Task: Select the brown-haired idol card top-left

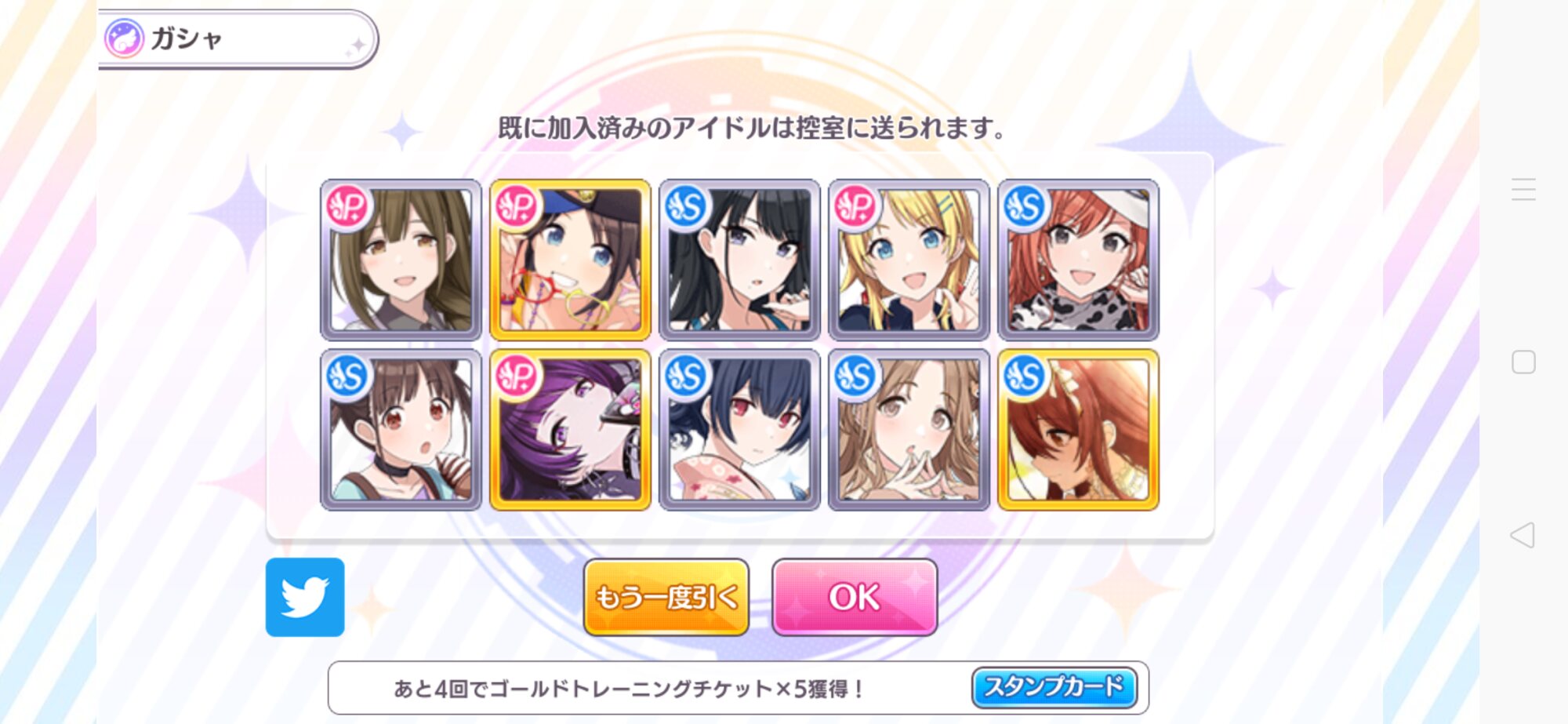Action: coord(401,260)
